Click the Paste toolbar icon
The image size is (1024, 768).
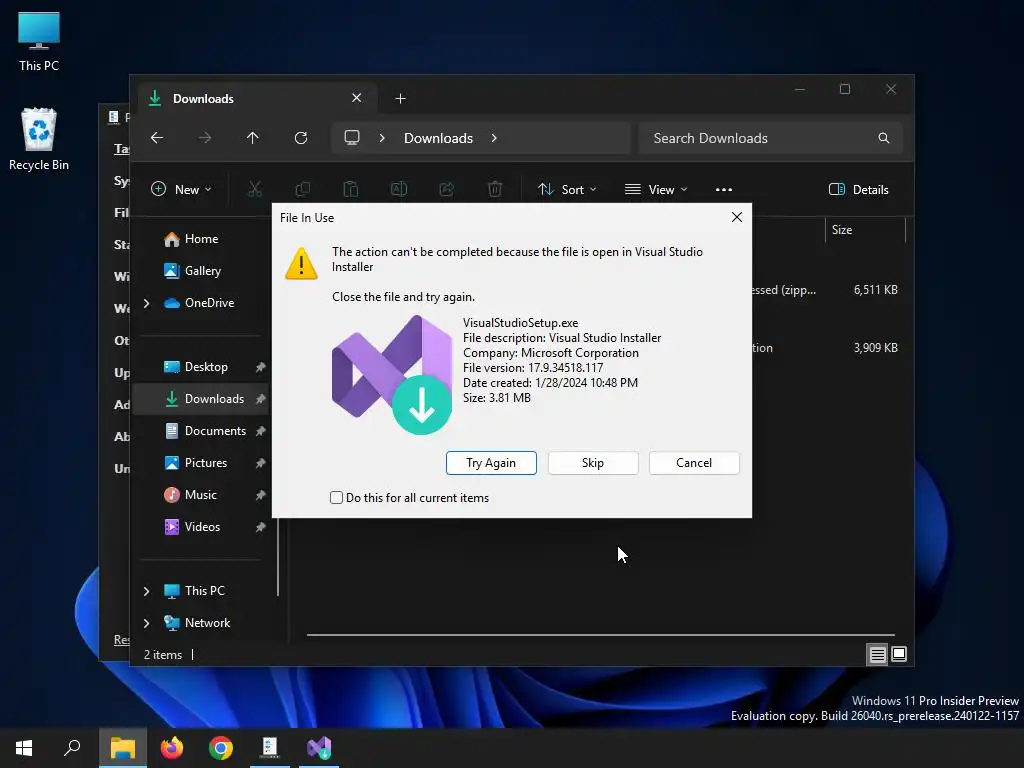[x=351, y=189]
